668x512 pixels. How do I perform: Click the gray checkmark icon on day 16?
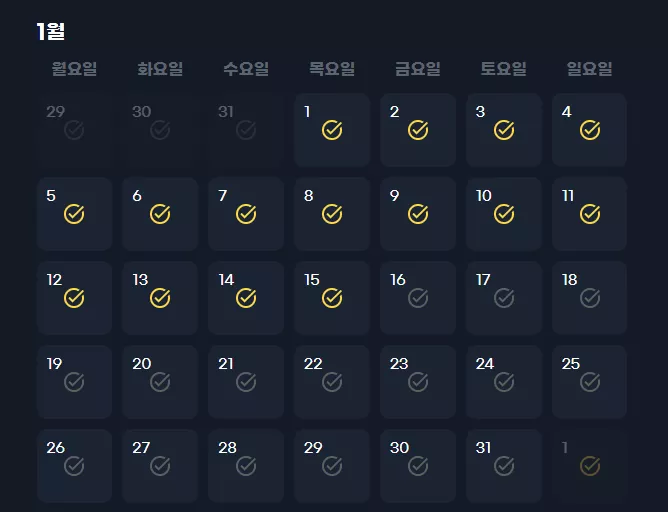point(418,298)
